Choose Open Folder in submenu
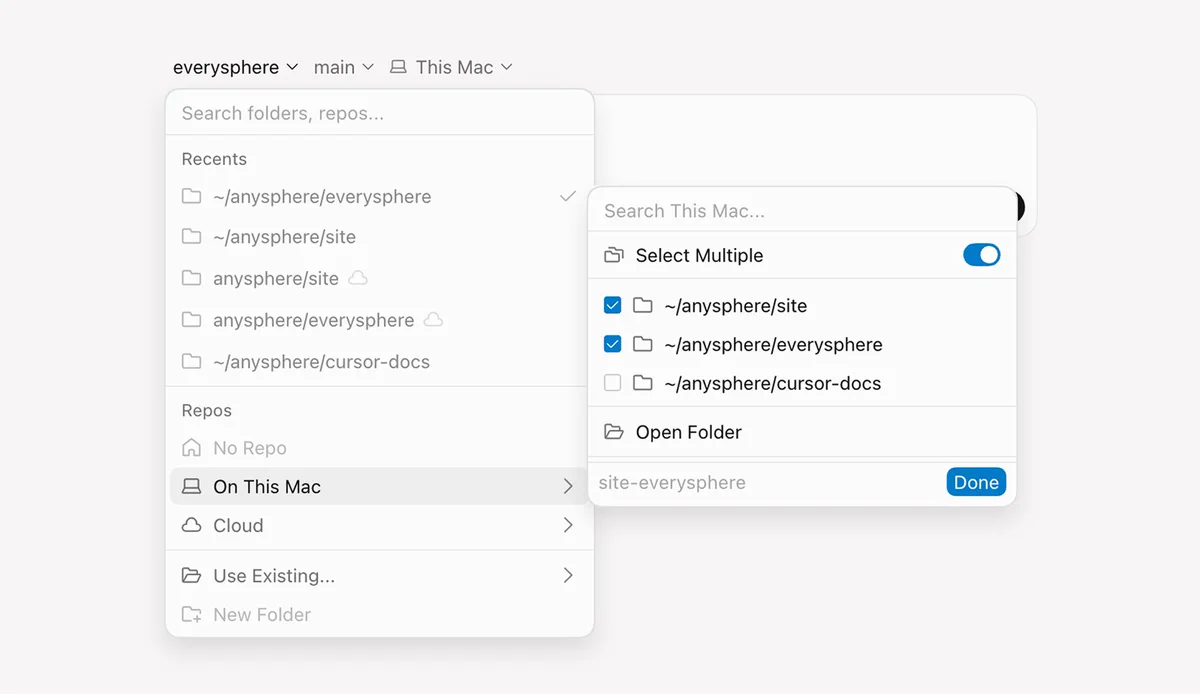Screen dimensions: 1200x694 (802, 432)
